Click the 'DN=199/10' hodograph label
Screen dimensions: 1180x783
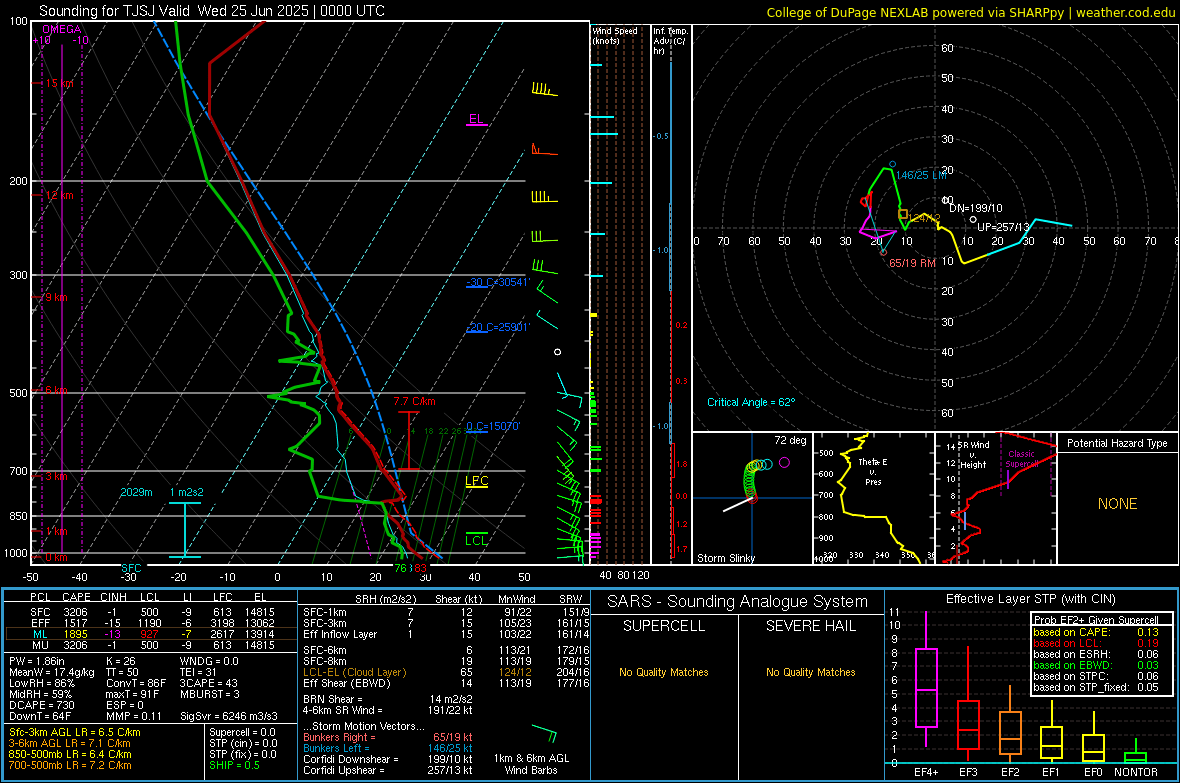[x=975, y=209]
